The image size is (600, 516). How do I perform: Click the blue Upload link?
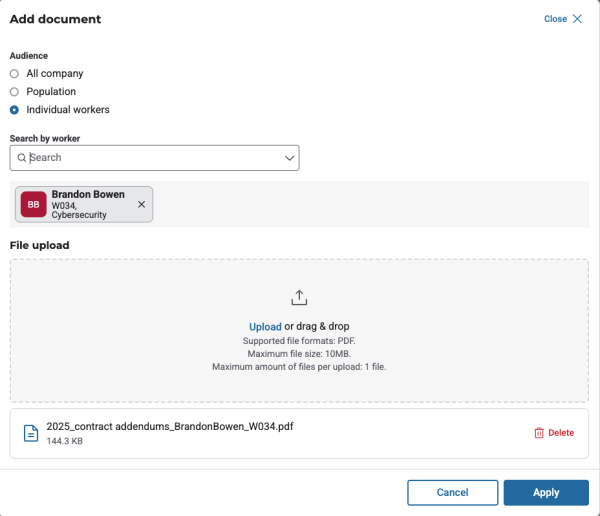point(265,326)
